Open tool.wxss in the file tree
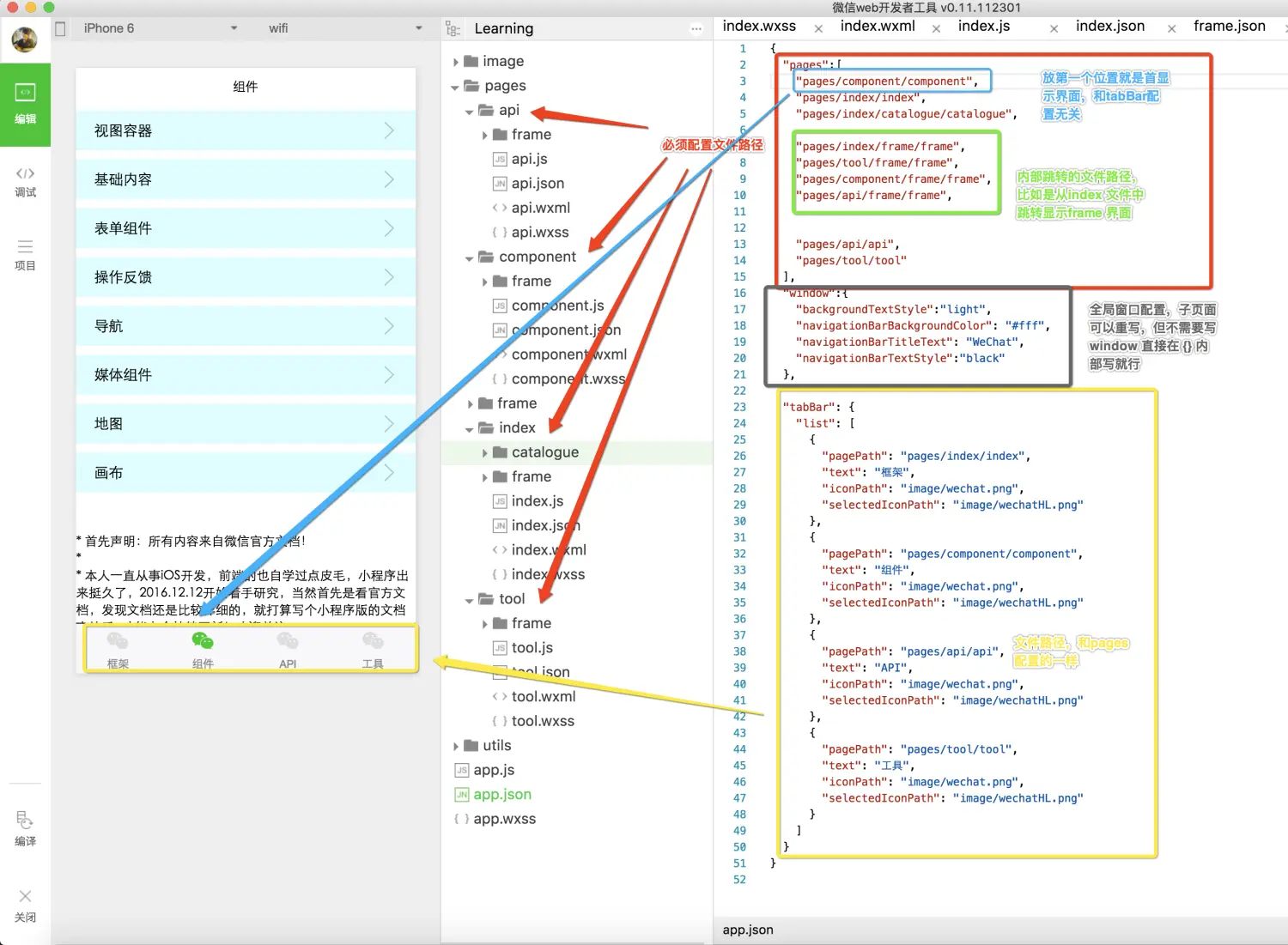Image resolution: width=1288 pixels, height=945 pixels. coord(543,721)
